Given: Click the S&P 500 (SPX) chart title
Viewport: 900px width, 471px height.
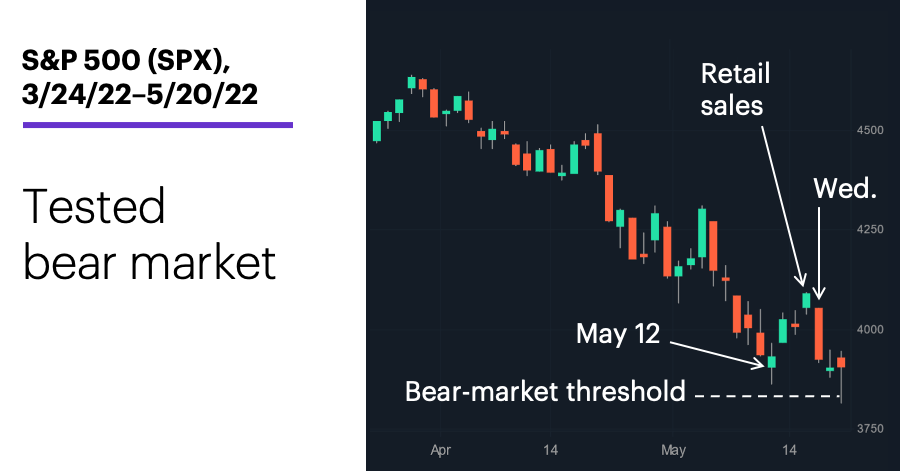Looking at the screenshot, I should pos(139,77).
